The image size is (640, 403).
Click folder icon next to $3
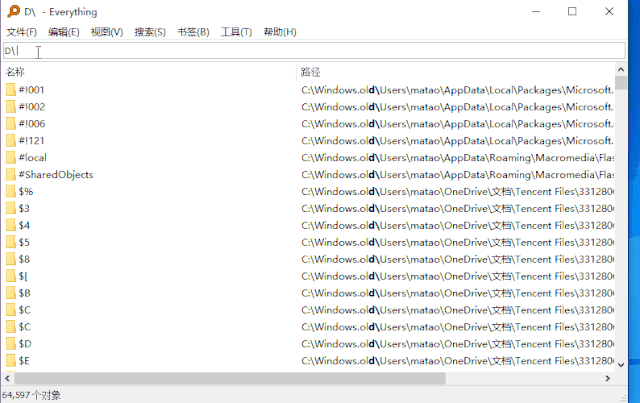11,209
